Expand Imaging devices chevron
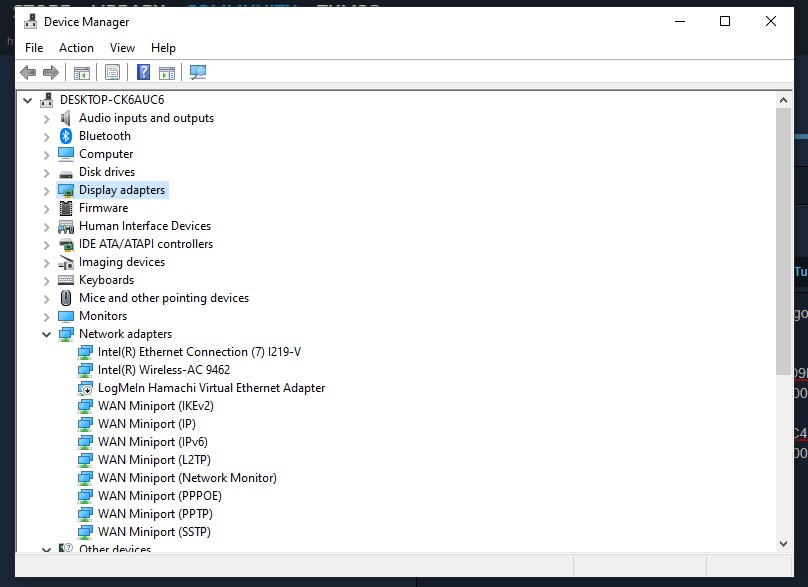Screen dimensions: 808x587 pyautogui.click(x=46, y=263)
